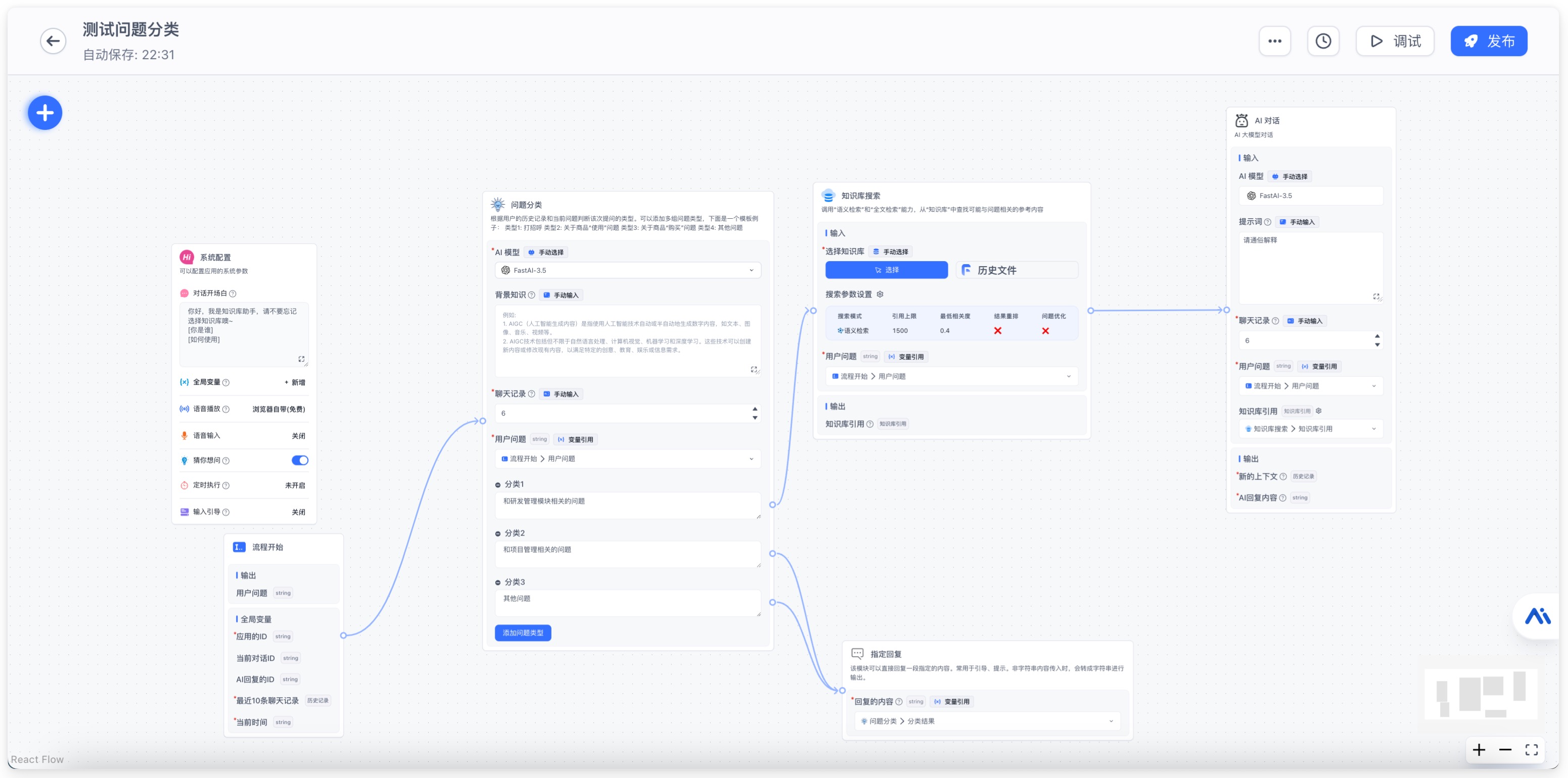Screen dimensions: 1568x778
Task: Click the blue plus add-node button
Action: (45, 113)
